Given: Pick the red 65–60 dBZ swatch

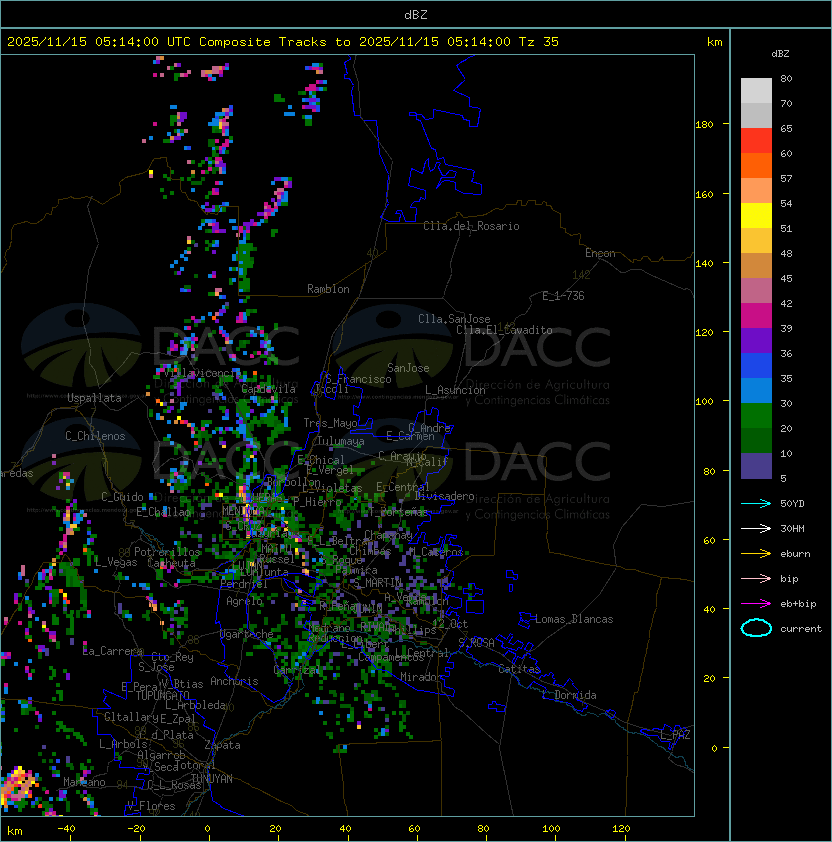Looking at the screenshot, I should coord(756,141).
